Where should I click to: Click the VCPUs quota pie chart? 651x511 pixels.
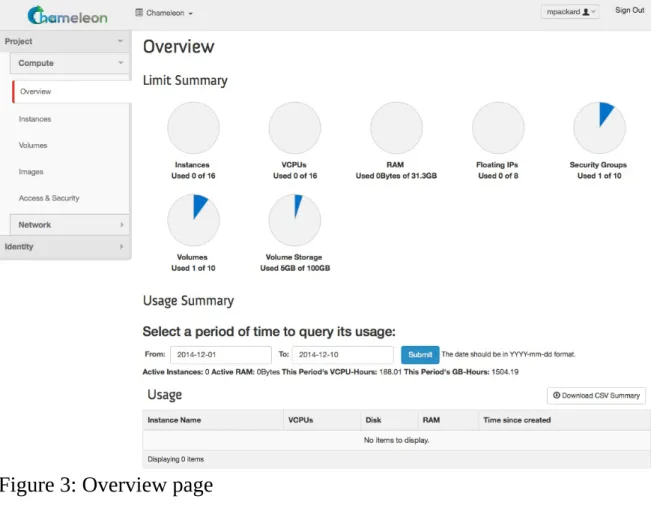(295, 128)
